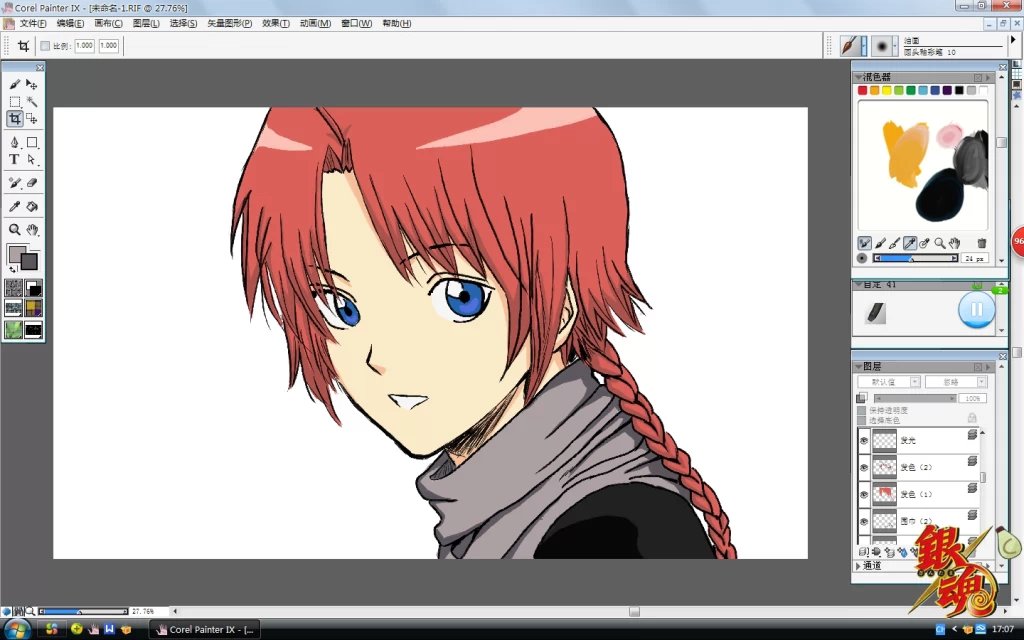Image resolution: width=1024 pixels, height=640 pixels.
Task: Enable the crop aspect ratio checkbox
Action: 45,46
